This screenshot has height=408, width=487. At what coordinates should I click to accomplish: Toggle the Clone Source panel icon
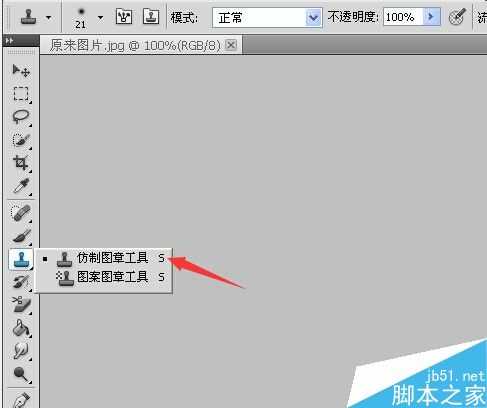coord(151,16)
